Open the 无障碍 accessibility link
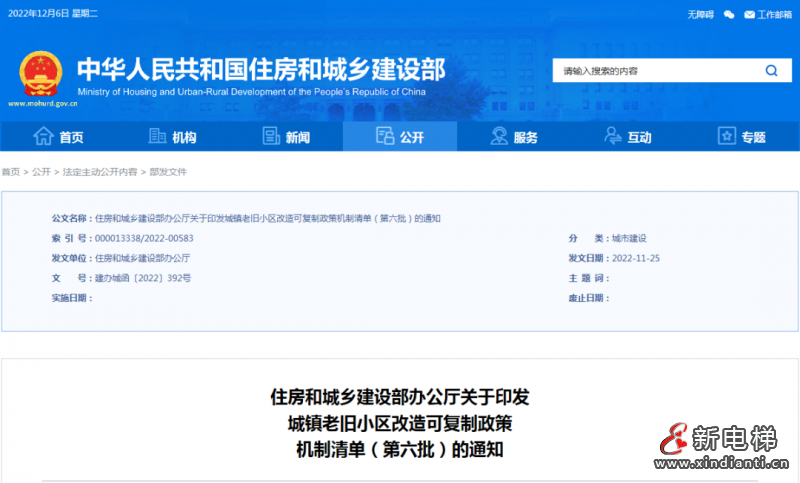This screenshot has height=483, width=800. point(700,15)
